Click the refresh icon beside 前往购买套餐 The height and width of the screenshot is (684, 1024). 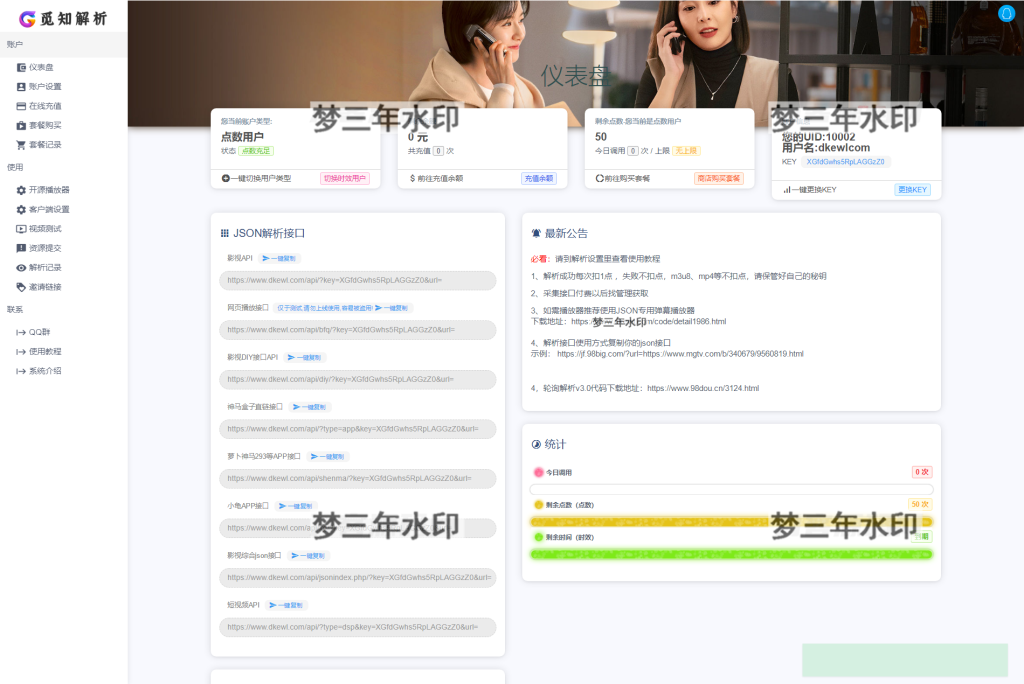(x=600, y=178)
